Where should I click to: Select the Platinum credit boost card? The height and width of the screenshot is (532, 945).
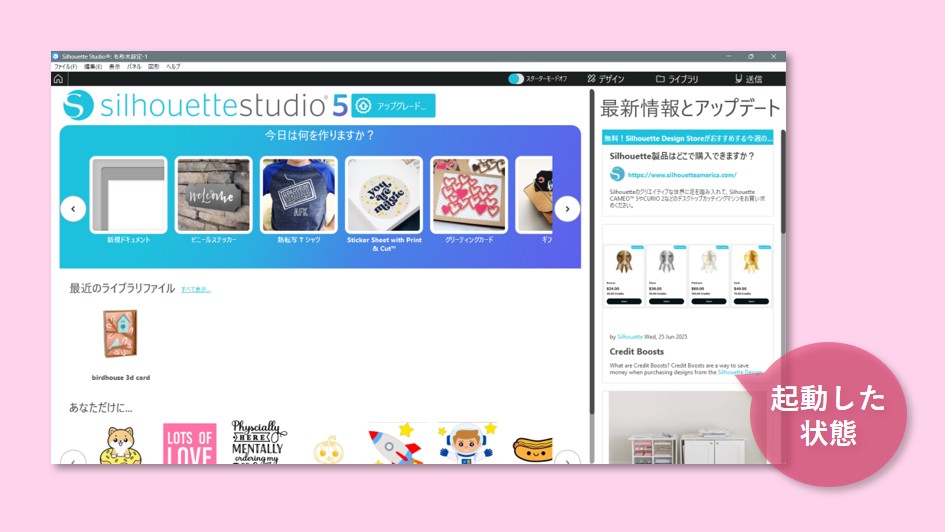click(x=709, y=275)
